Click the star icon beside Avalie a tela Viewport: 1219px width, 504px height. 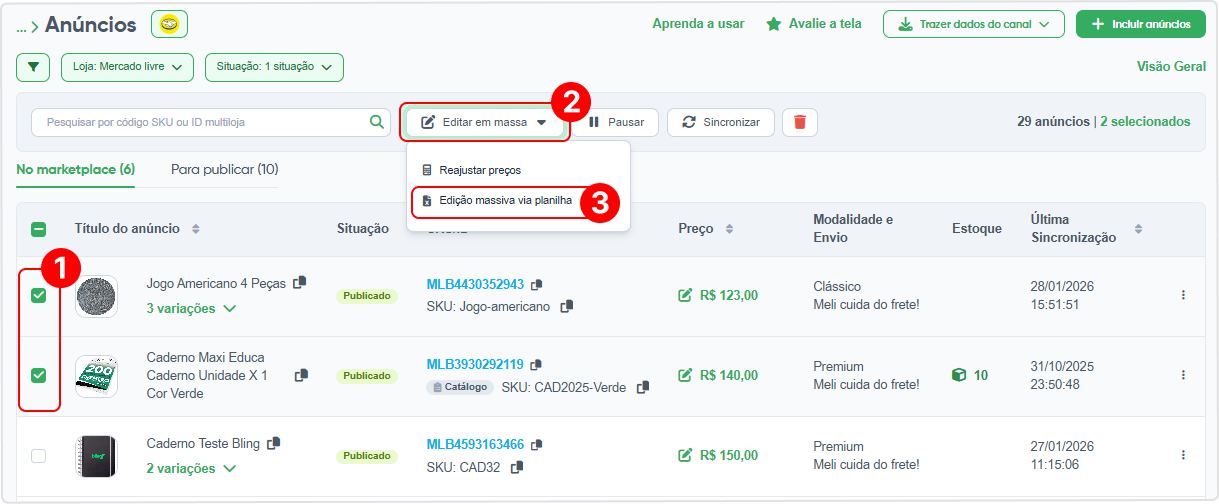pyautogui.click(x=774, y=24)
